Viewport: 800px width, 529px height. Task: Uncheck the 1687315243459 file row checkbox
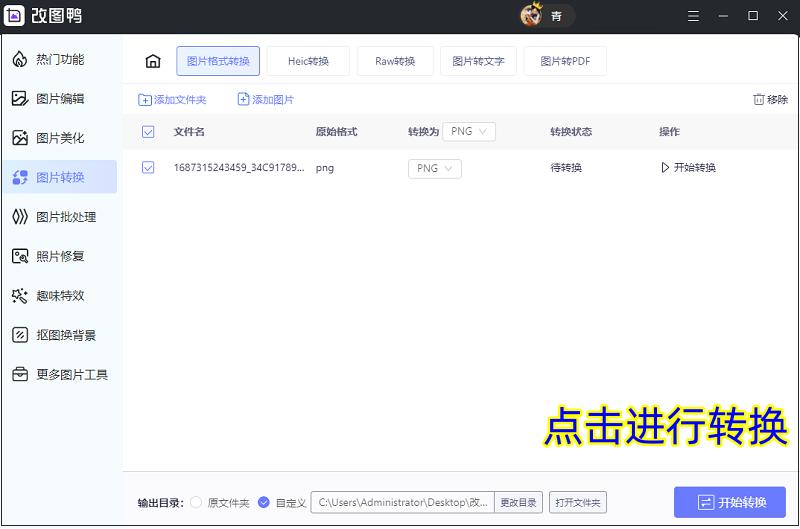coord(148,167)
